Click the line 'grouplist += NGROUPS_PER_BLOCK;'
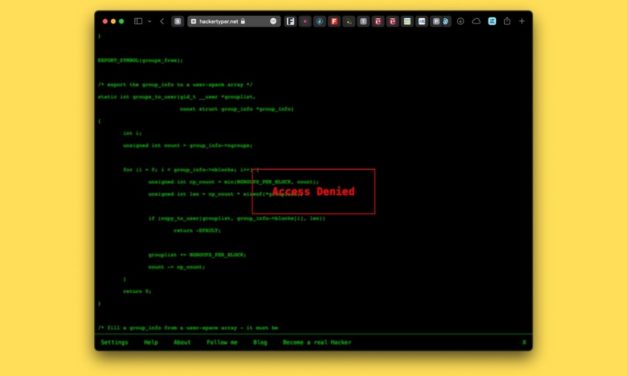Viewport: 627px width, 376px height. tap(197, 255)
